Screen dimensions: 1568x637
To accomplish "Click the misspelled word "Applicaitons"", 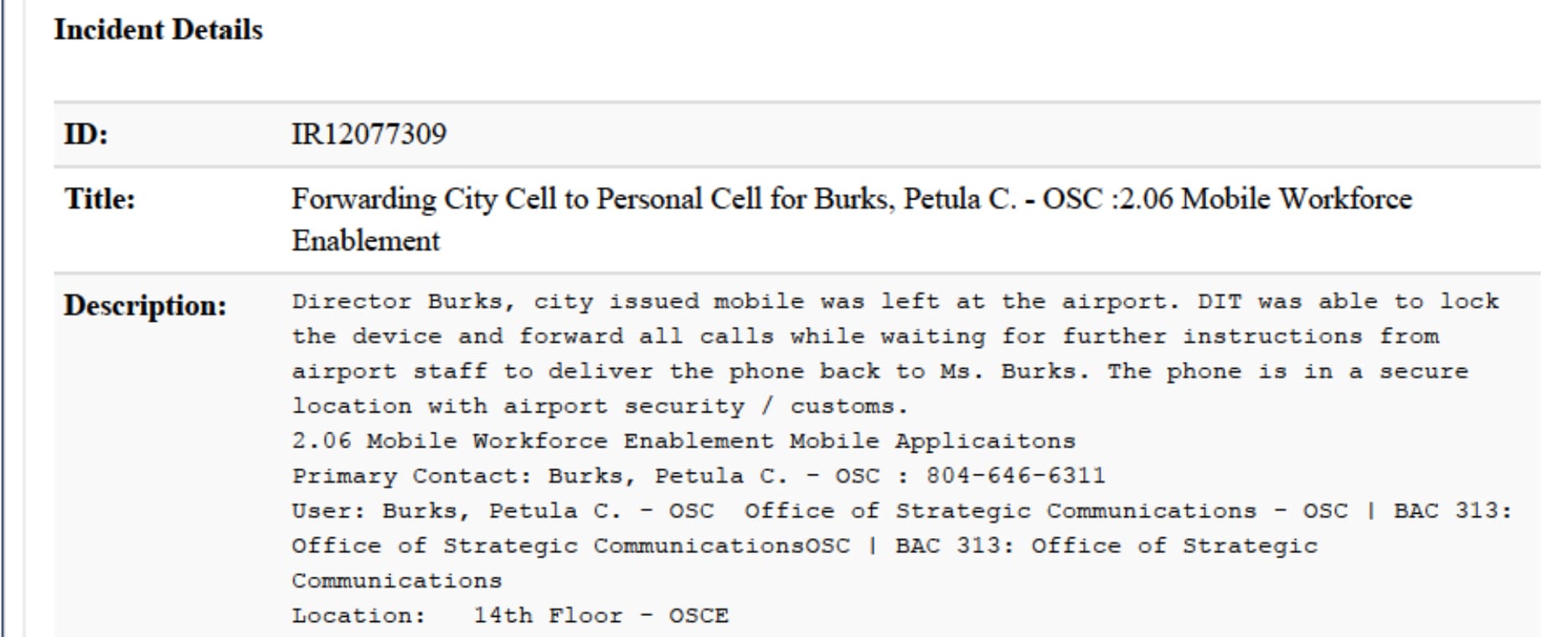I will tap(985, 442).
